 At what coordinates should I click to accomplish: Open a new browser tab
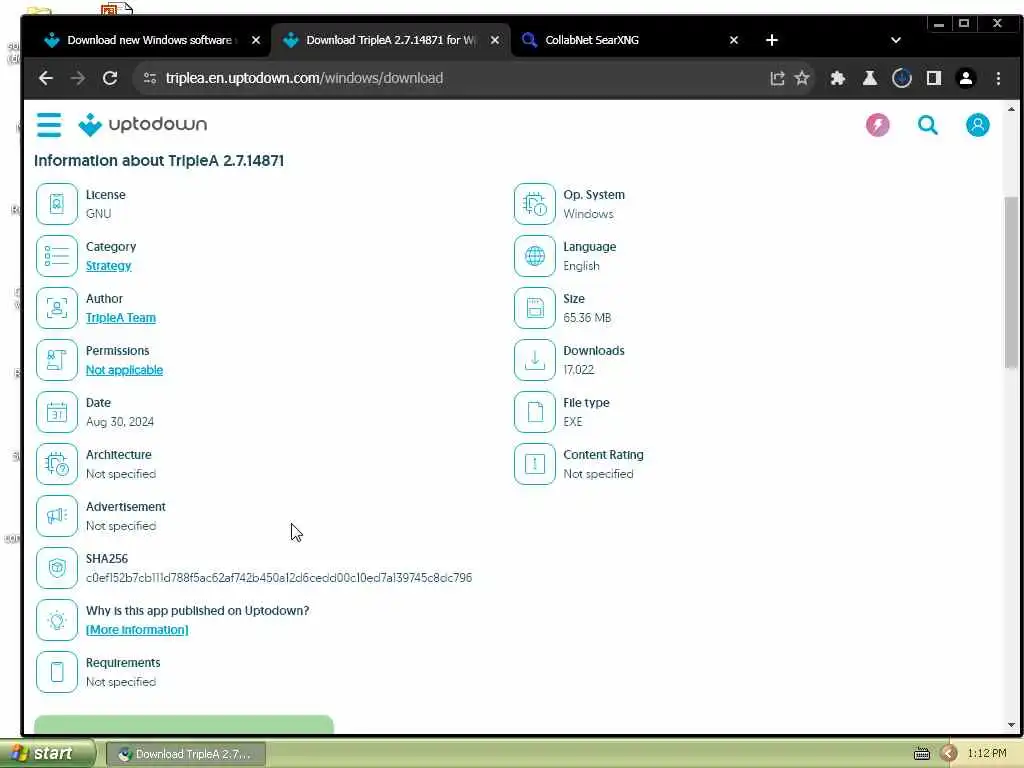point(771,40)
